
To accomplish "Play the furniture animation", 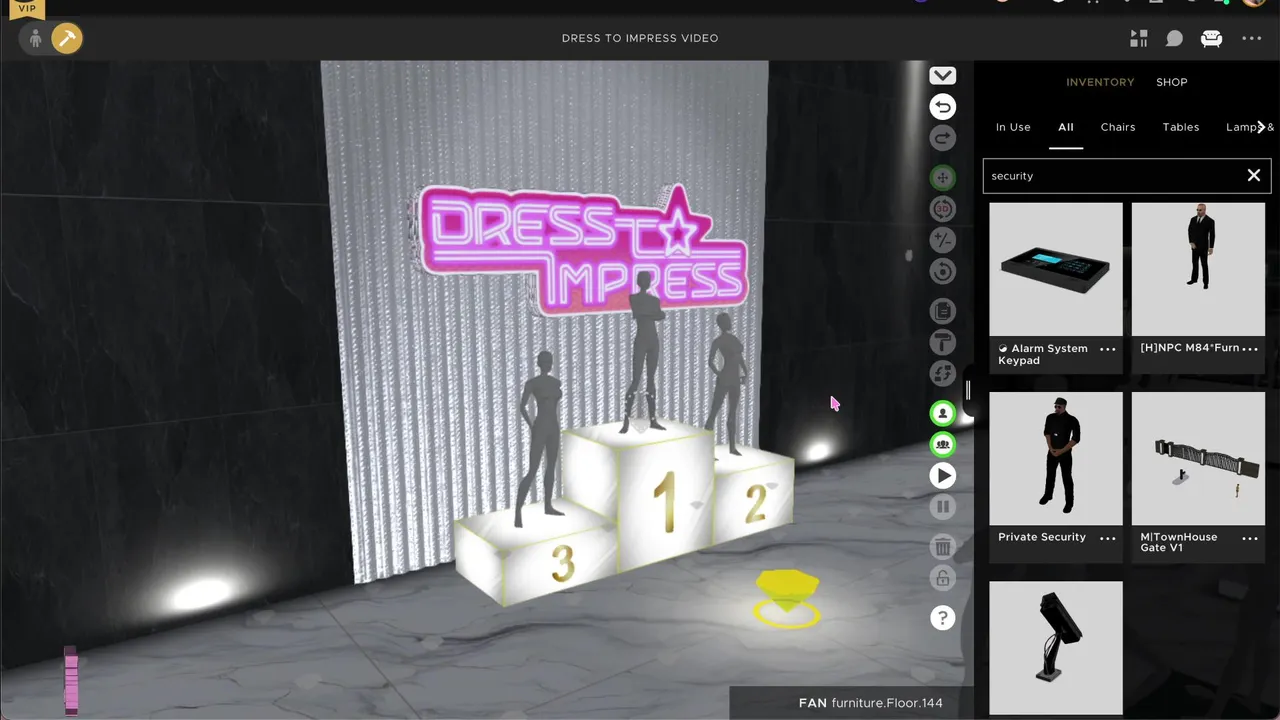I will tap(942, 476).
